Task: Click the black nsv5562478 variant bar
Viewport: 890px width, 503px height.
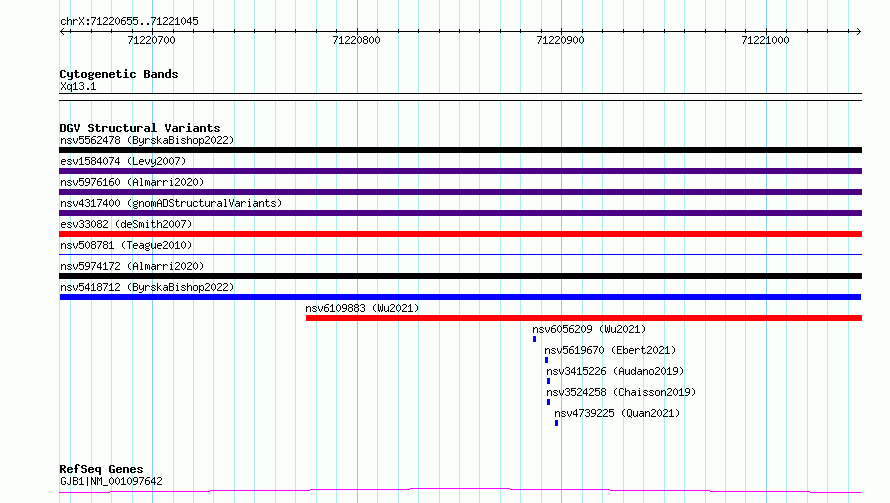Action: [460, 150]
